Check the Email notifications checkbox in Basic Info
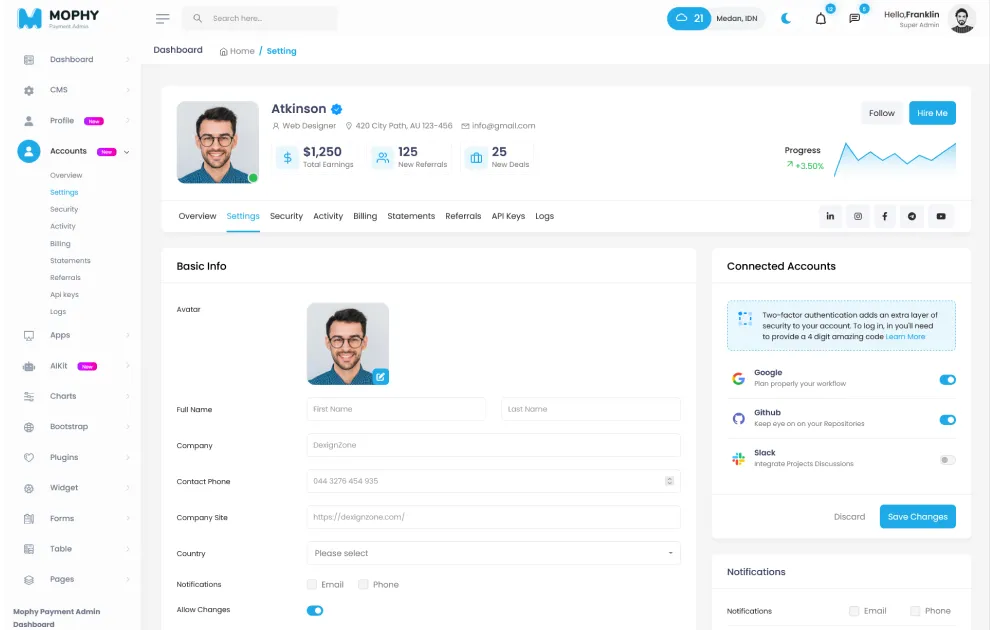Screen dimensions: 990x630 (x=312, y=585)
